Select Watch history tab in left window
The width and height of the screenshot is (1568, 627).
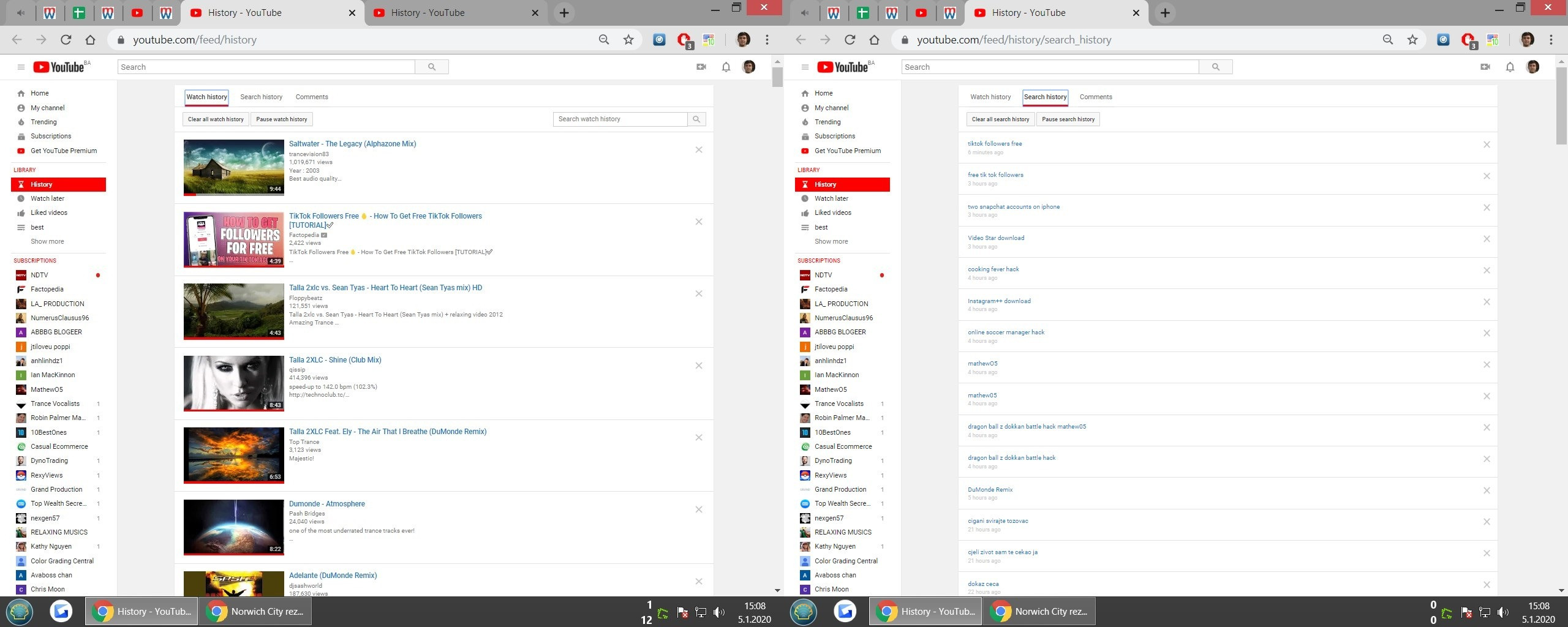[x=206, y=97]
